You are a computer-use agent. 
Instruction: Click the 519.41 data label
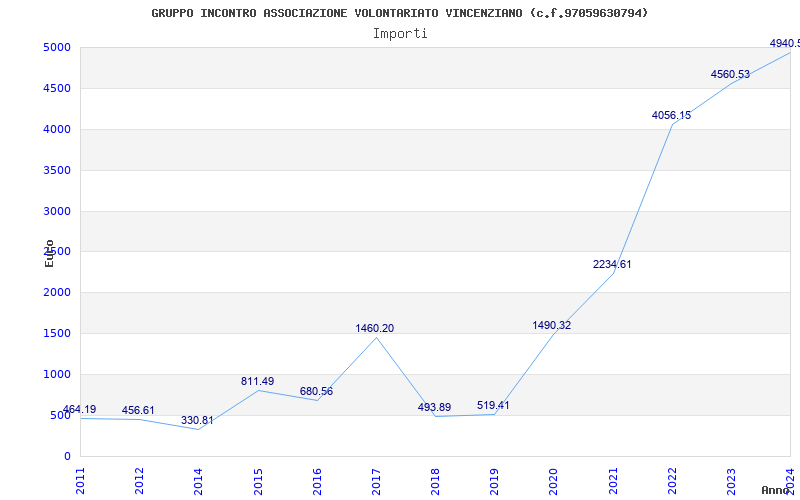point(493,405)
